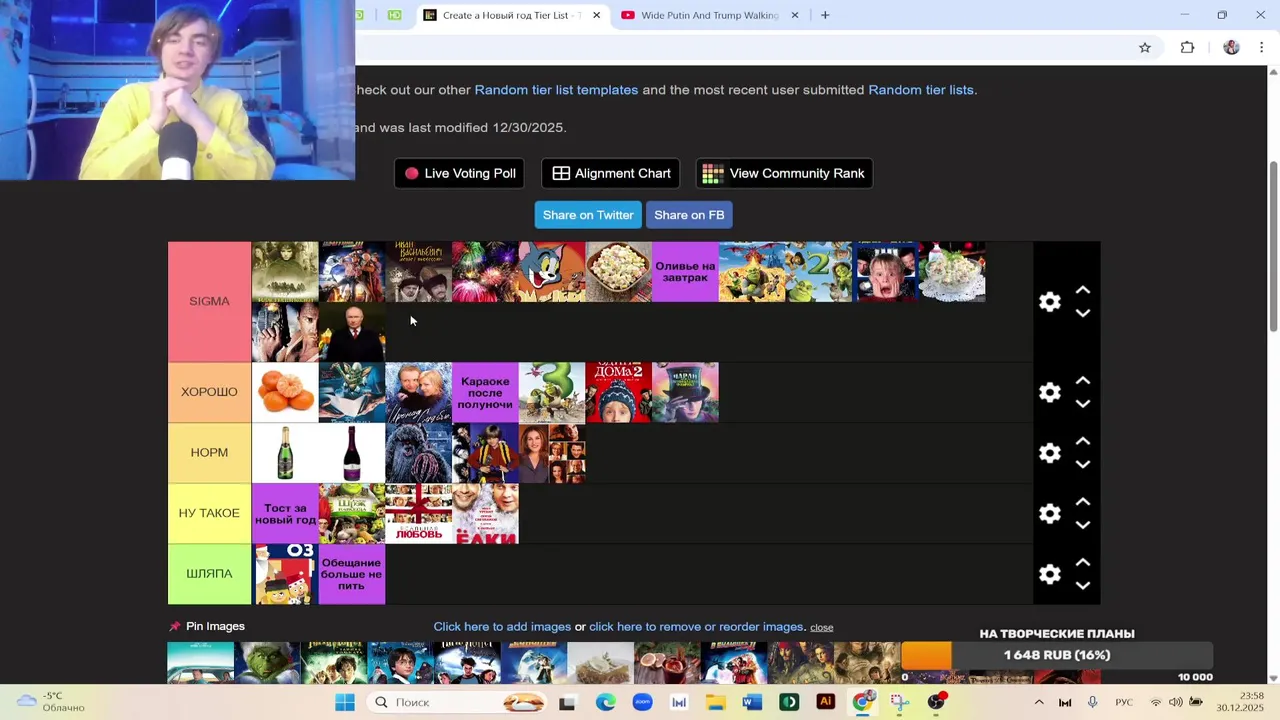Open the Chrome profile avatar
The width and height of the screenshot is (1280, 720).
[1231, 47]
